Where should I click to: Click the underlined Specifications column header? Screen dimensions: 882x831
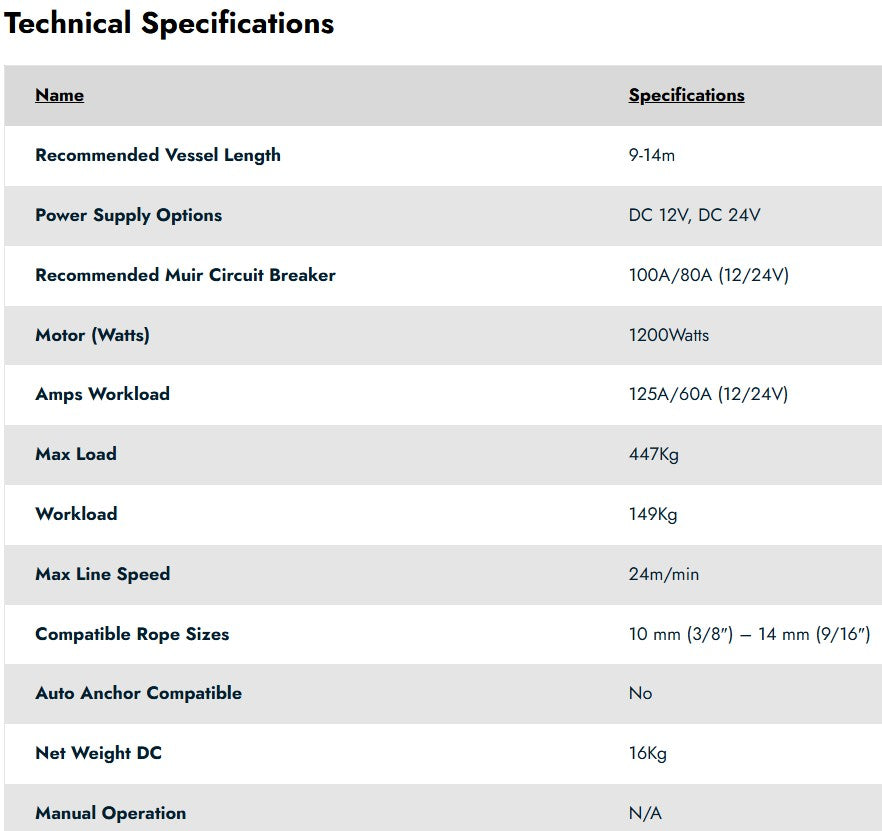tap(686, 95)
